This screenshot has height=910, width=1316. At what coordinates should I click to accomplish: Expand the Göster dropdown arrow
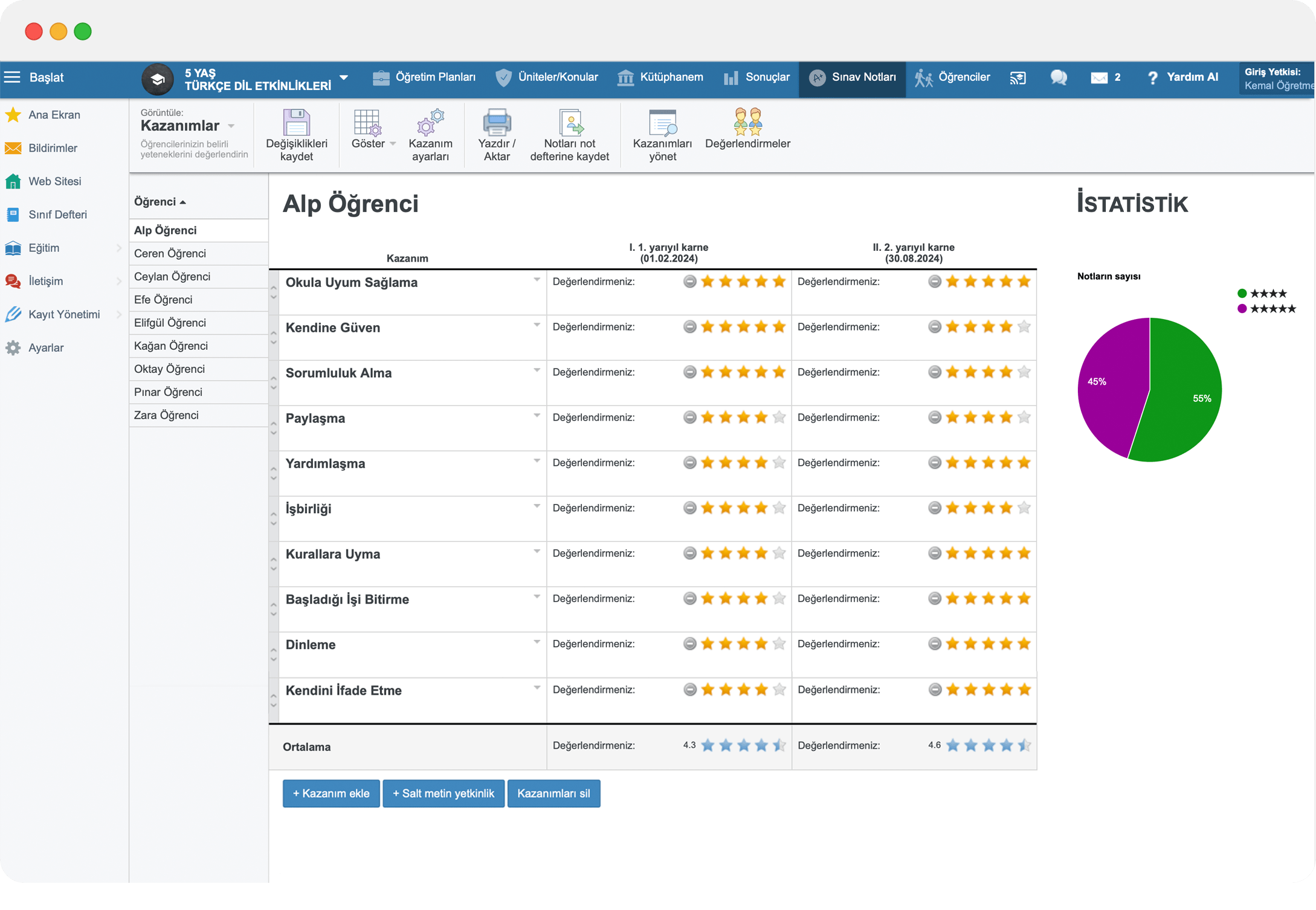click(393, 144)
